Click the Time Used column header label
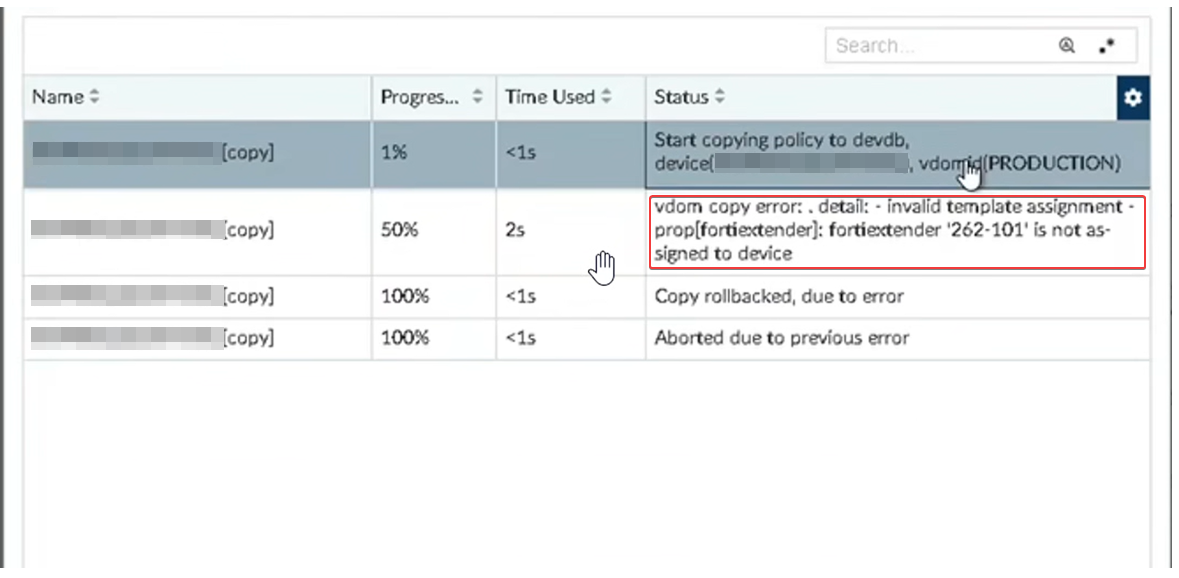Viewport: 1179px width, 578px height. [550, 97]
